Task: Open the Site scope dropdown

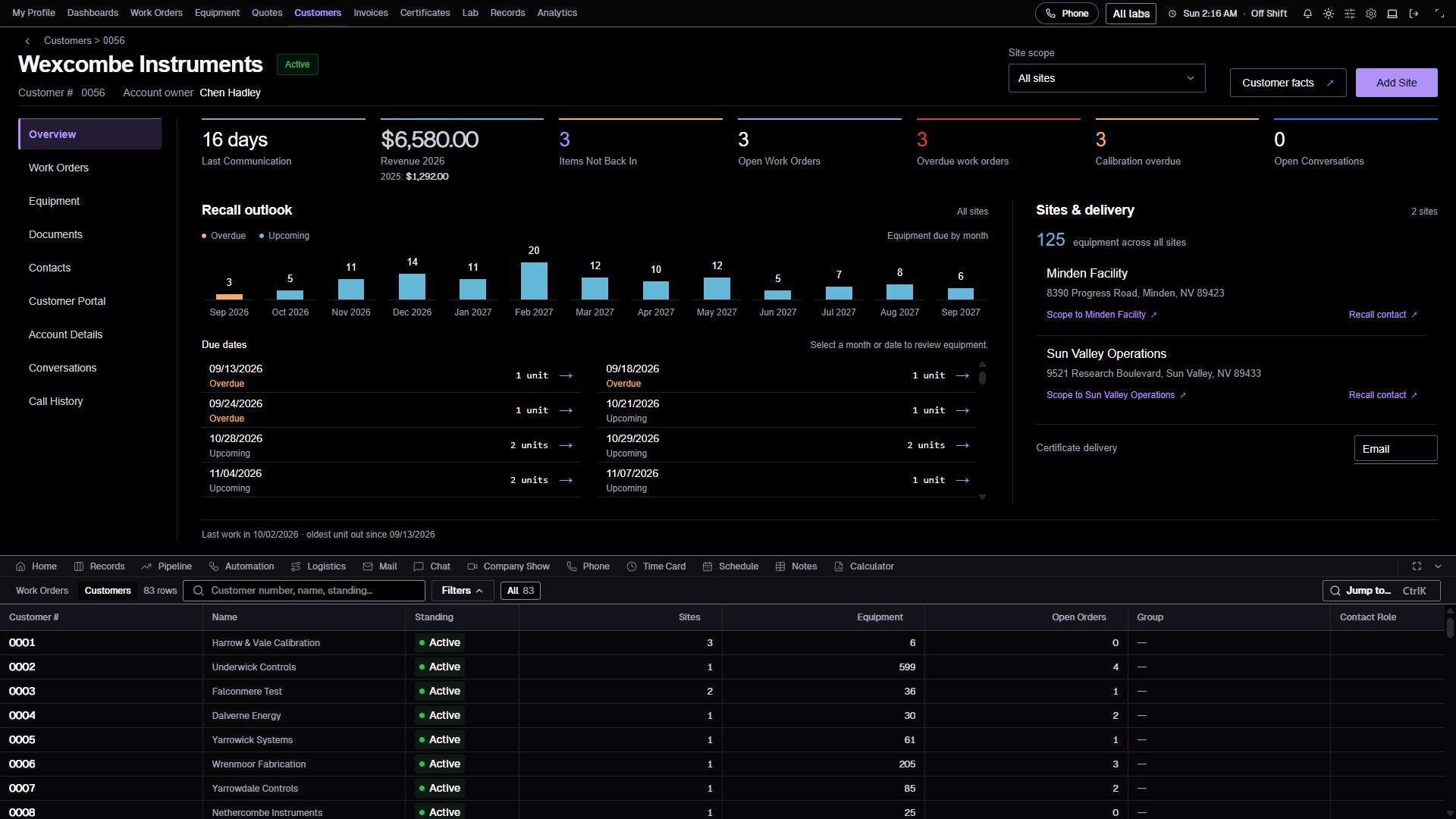Action: coord(1106,78)
